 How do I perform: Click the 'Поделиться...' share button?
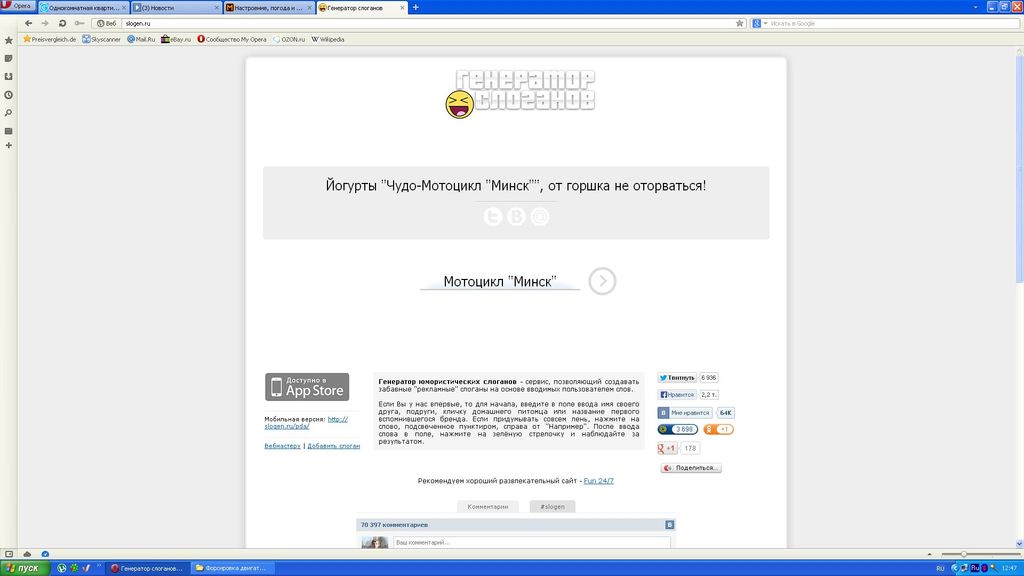pyautogui.click(x=691, y=468)
